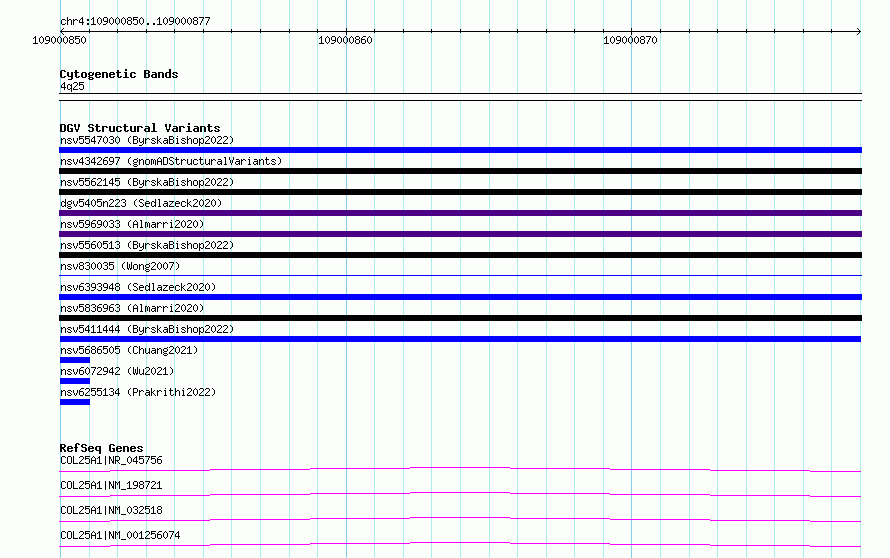This screenshot has height=558, width=890.
Task: Select the RefSeq Genes track title
Action: [x=101, y=448]
